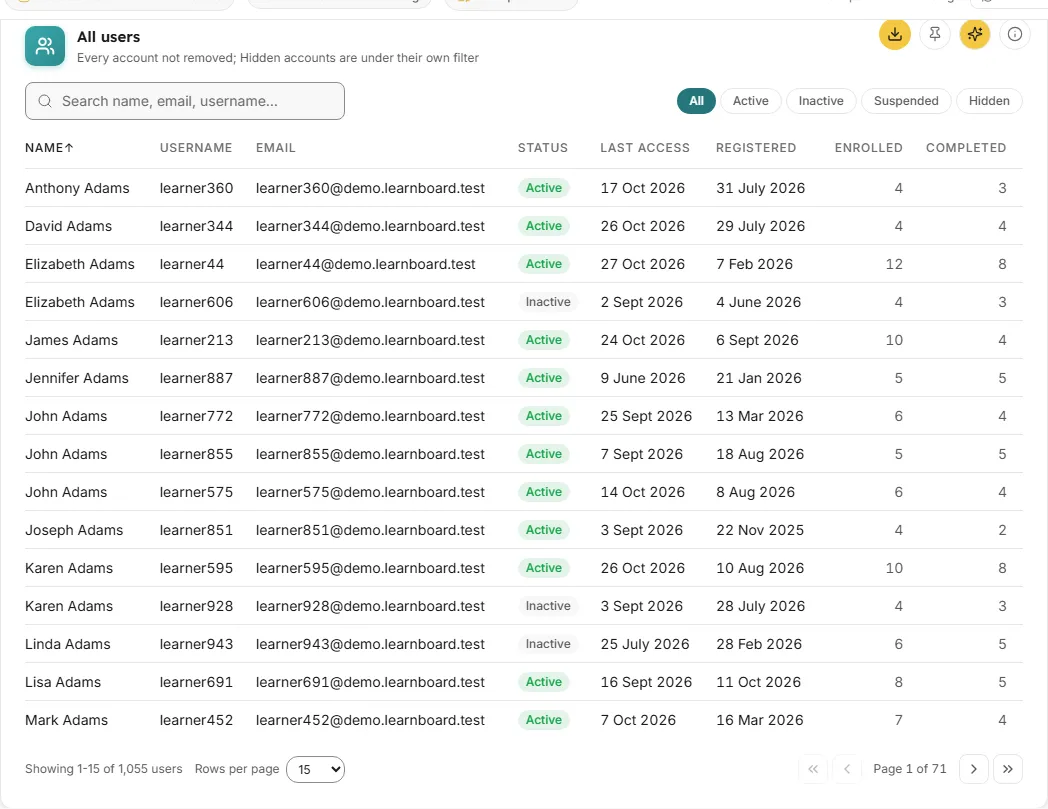Click the yellow download export icon

[x=894, y=34]
